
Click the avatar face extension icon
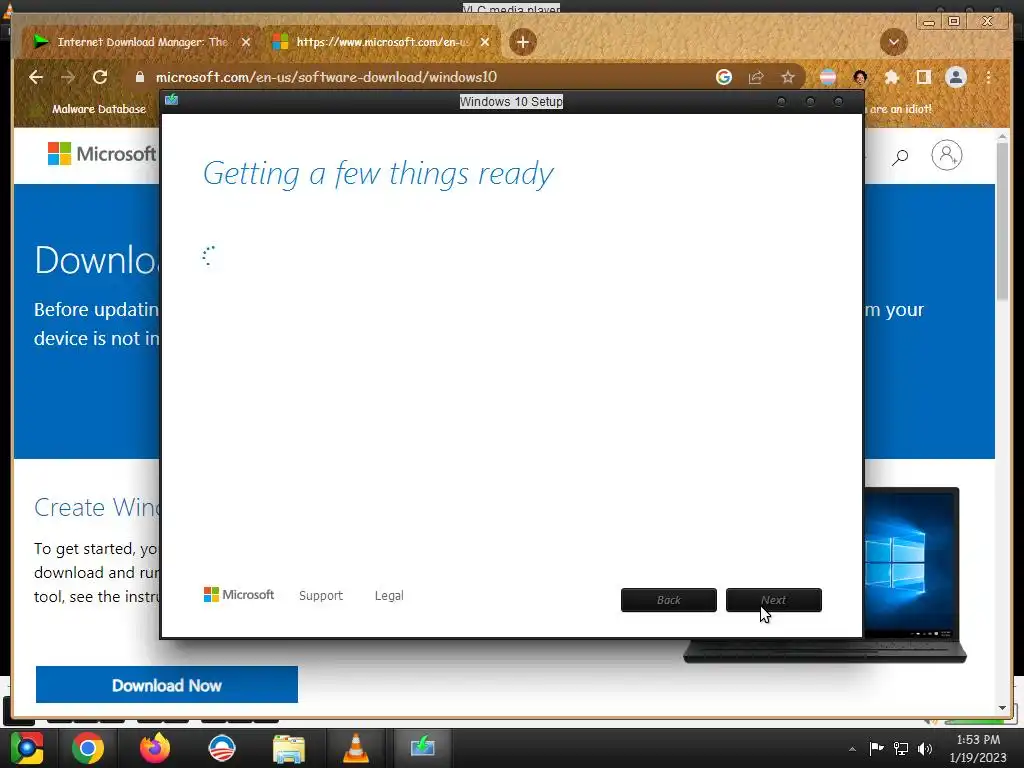point(860,77)
